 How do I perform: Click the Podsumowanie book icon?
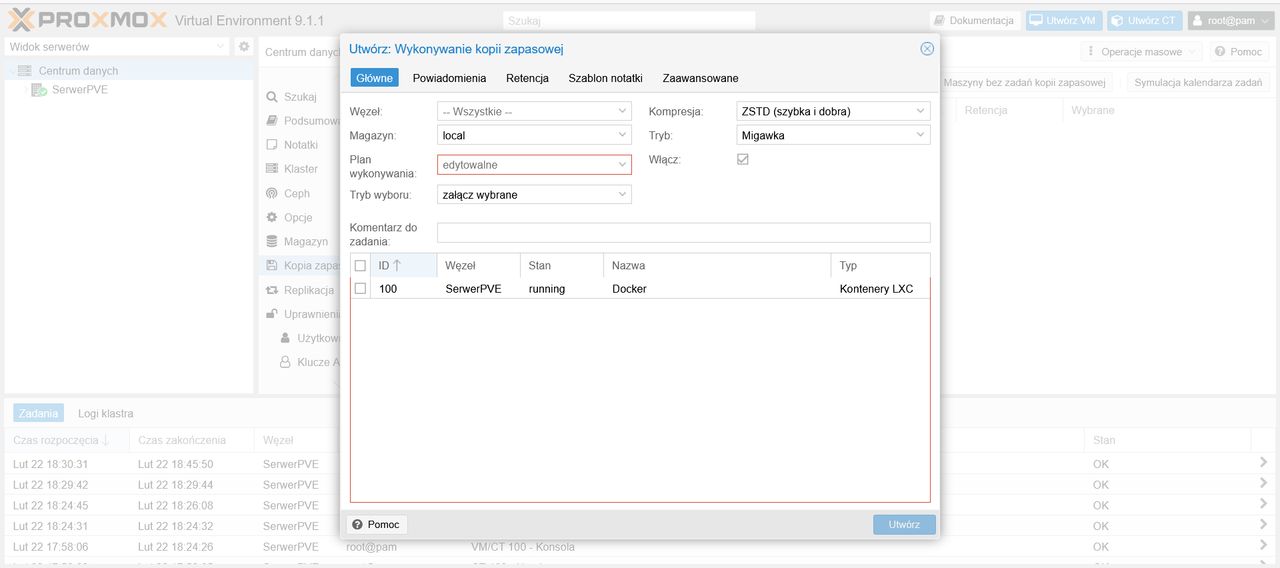(272, 121)
